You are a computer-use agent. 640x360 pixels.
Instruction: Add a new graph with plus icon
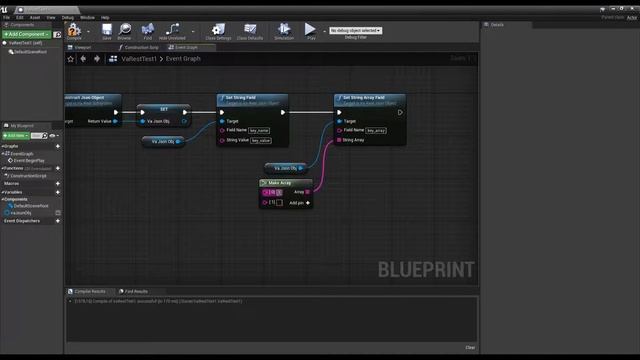pyautogui.click(x=58, y=146)
